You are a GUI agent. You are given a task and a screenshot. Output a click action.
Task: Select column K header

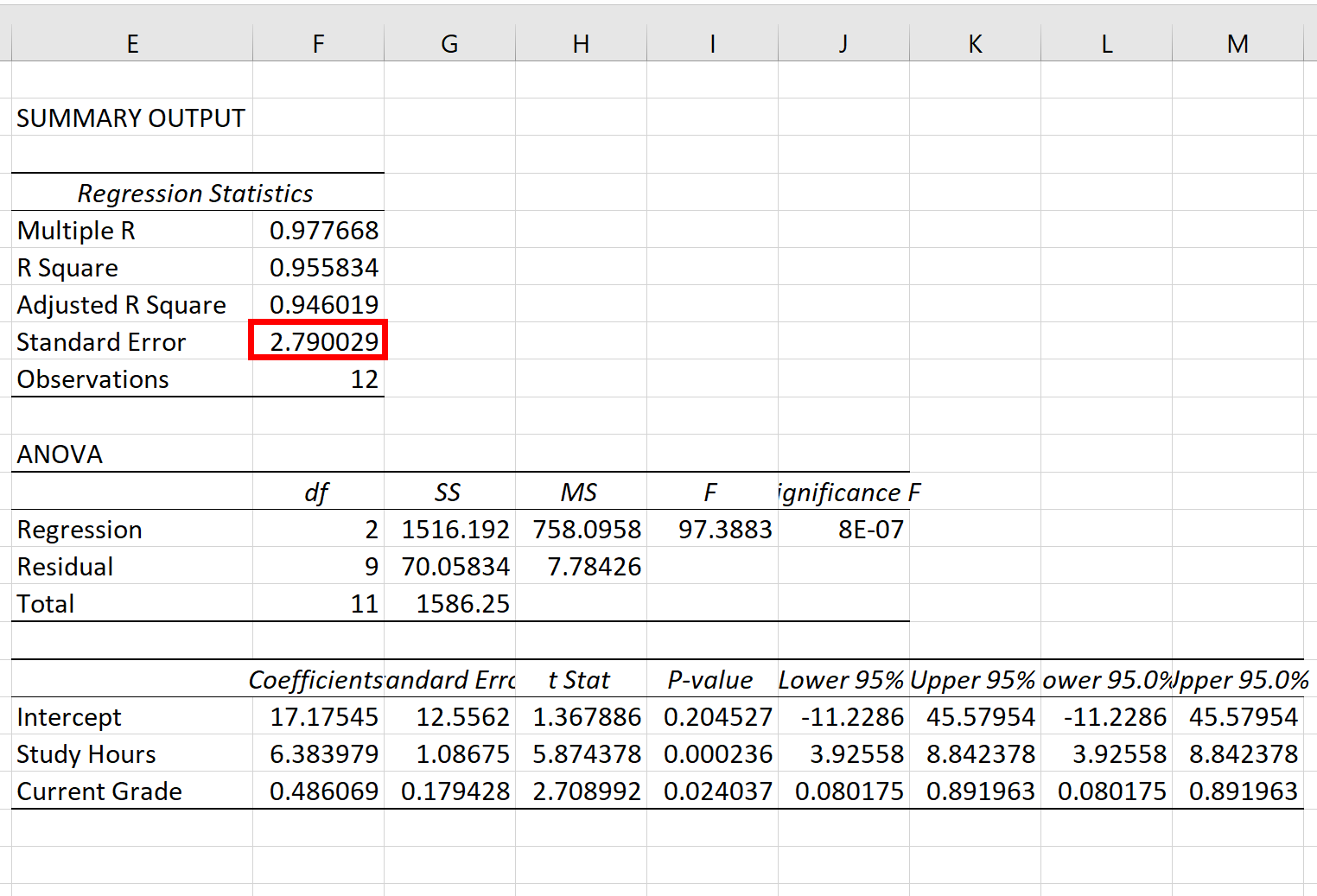975,43
